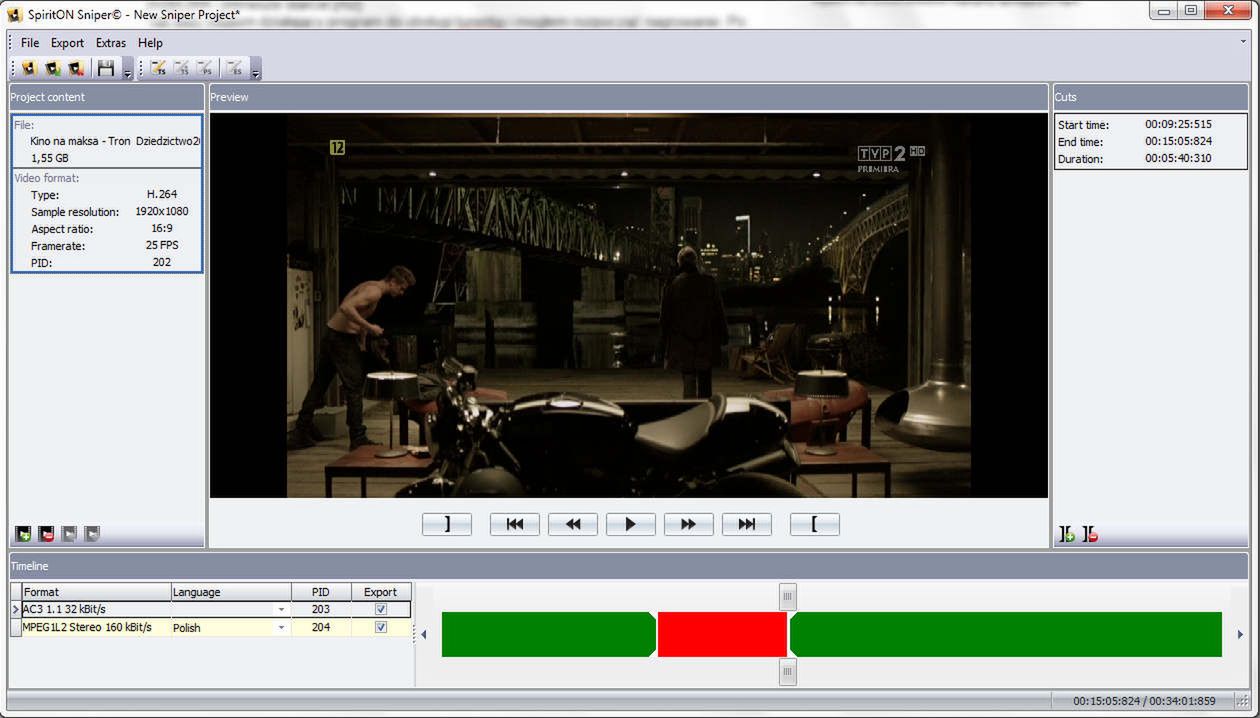Jump to the previous mark with skip-back button
Viewport: 1260px width, 718px height.
[515, 524]
